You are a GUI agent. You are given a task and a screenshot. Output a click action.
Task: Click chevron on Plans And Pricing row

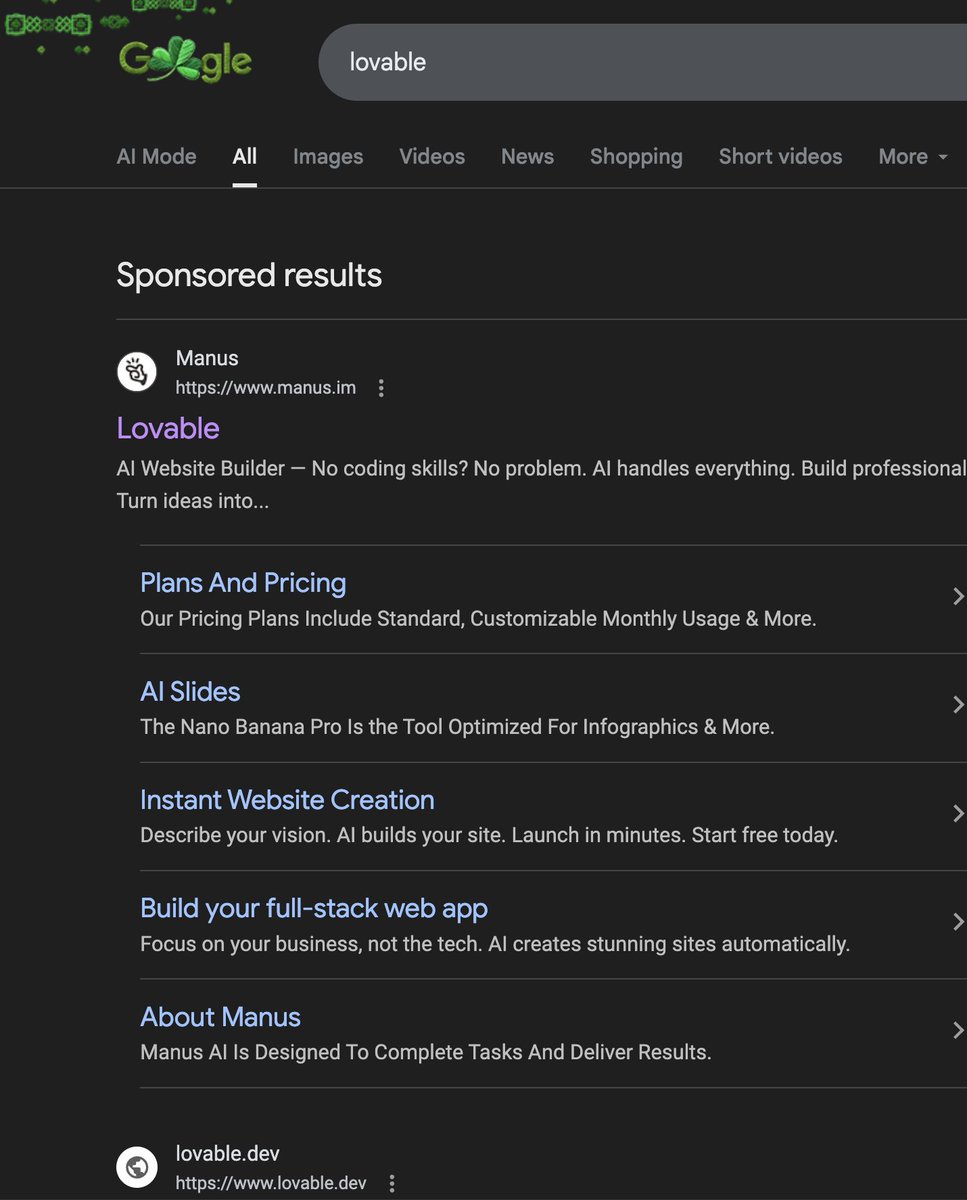[957, 597]
